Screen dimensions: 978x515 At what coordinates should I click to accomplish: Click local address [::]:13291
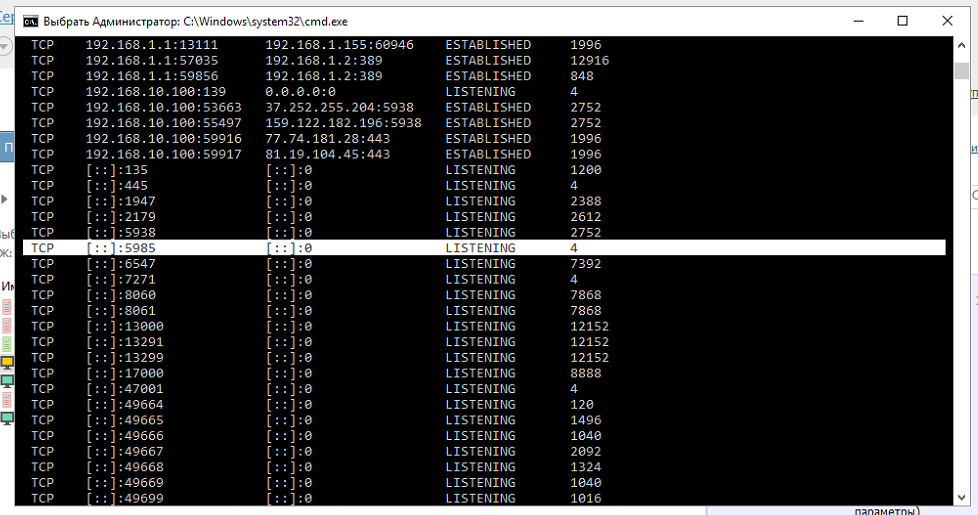pyautogui.click(x=125, y=342)
